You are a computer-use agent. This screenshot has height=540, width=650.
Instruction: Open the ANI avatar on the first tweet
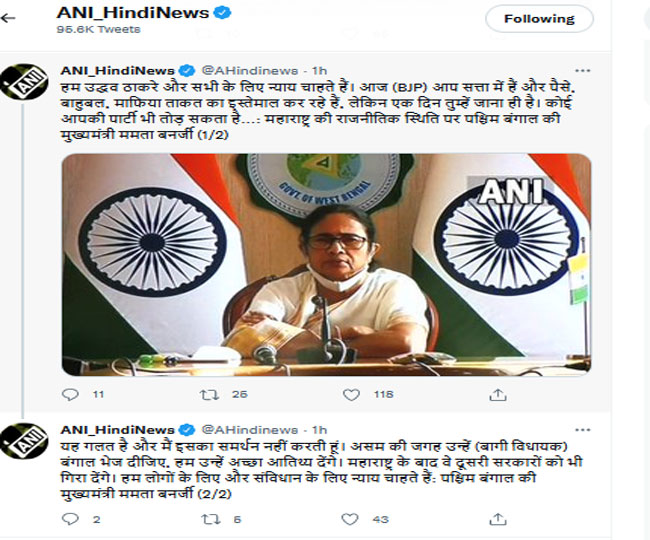(24, 82)
